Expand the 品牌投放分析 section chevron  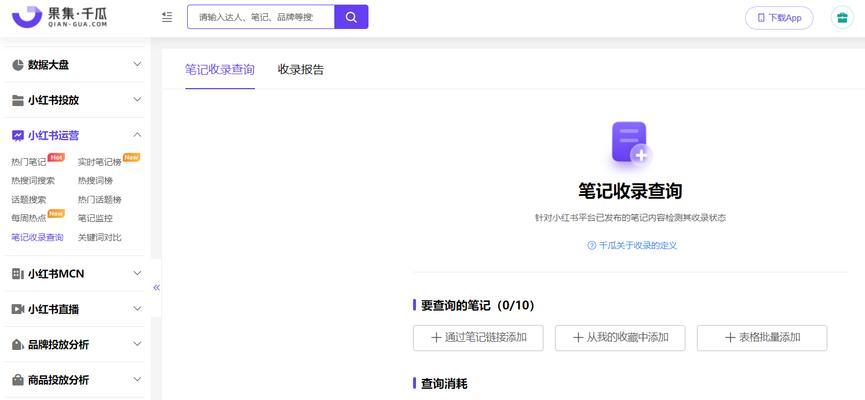(x=137, y=344)
